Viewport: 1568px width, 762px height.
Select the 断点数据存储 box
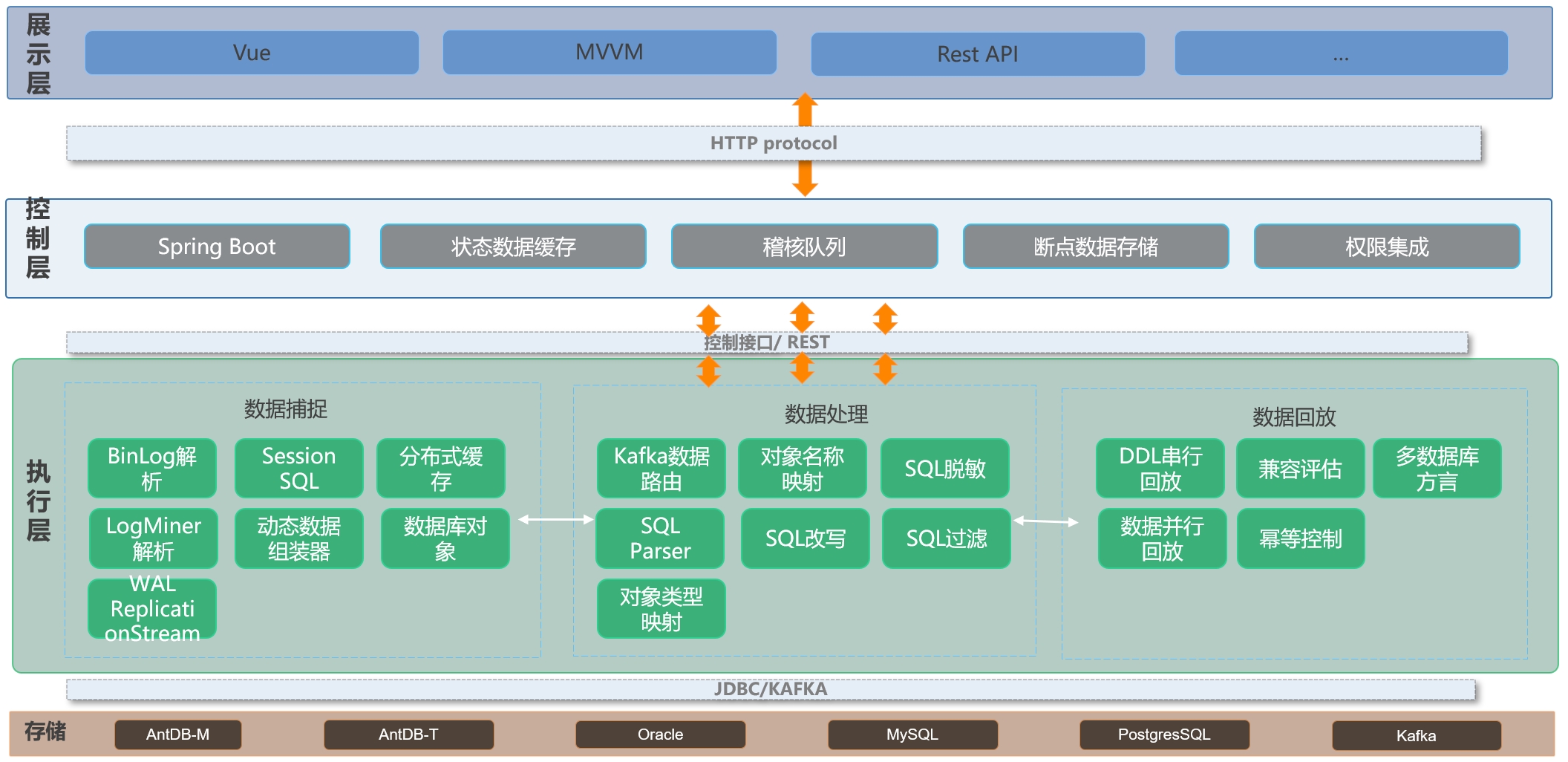pos(1096,247)
